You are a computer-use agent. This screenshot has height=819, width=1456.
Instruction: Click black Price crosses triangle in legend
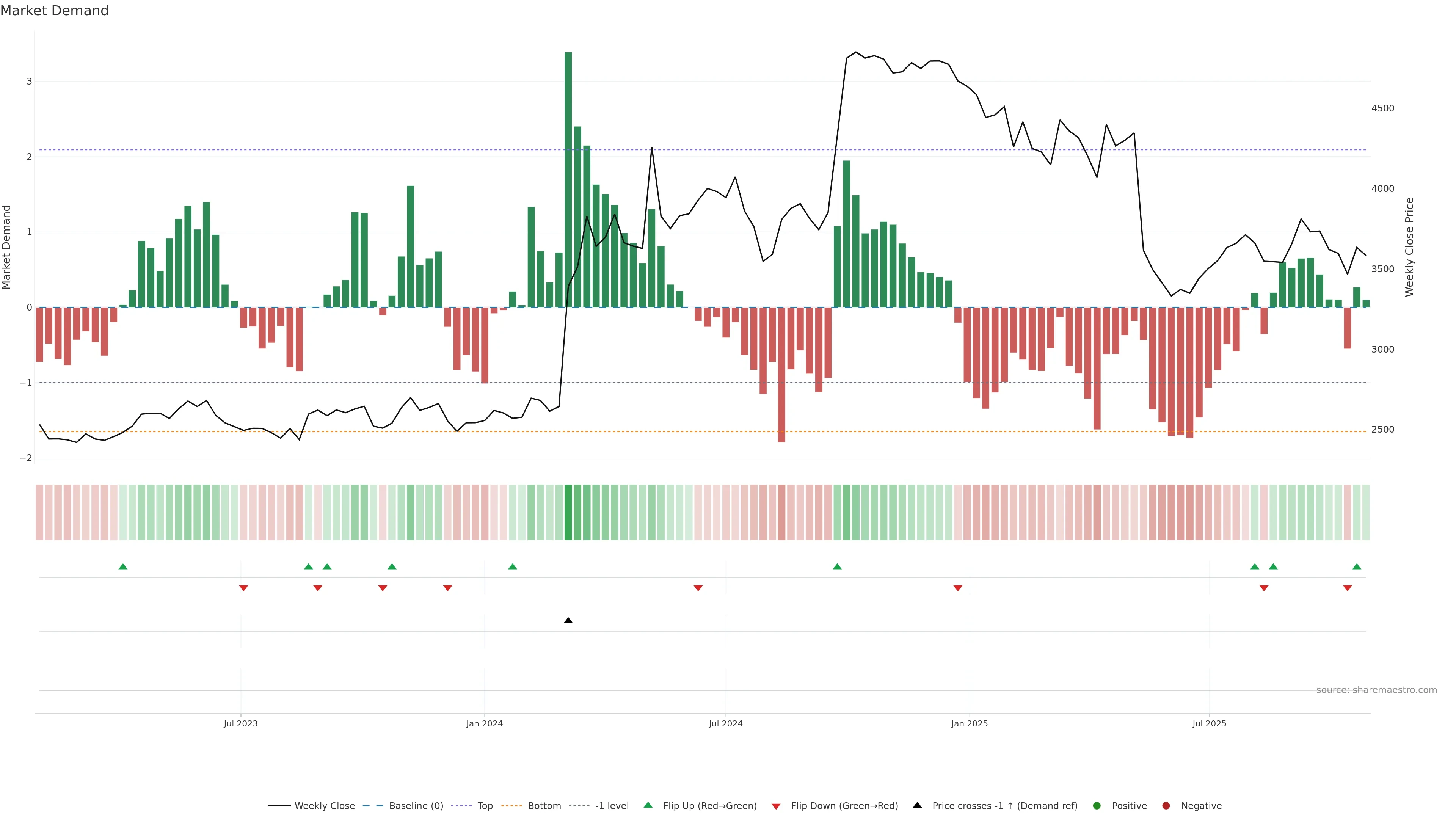pos(917,805)
